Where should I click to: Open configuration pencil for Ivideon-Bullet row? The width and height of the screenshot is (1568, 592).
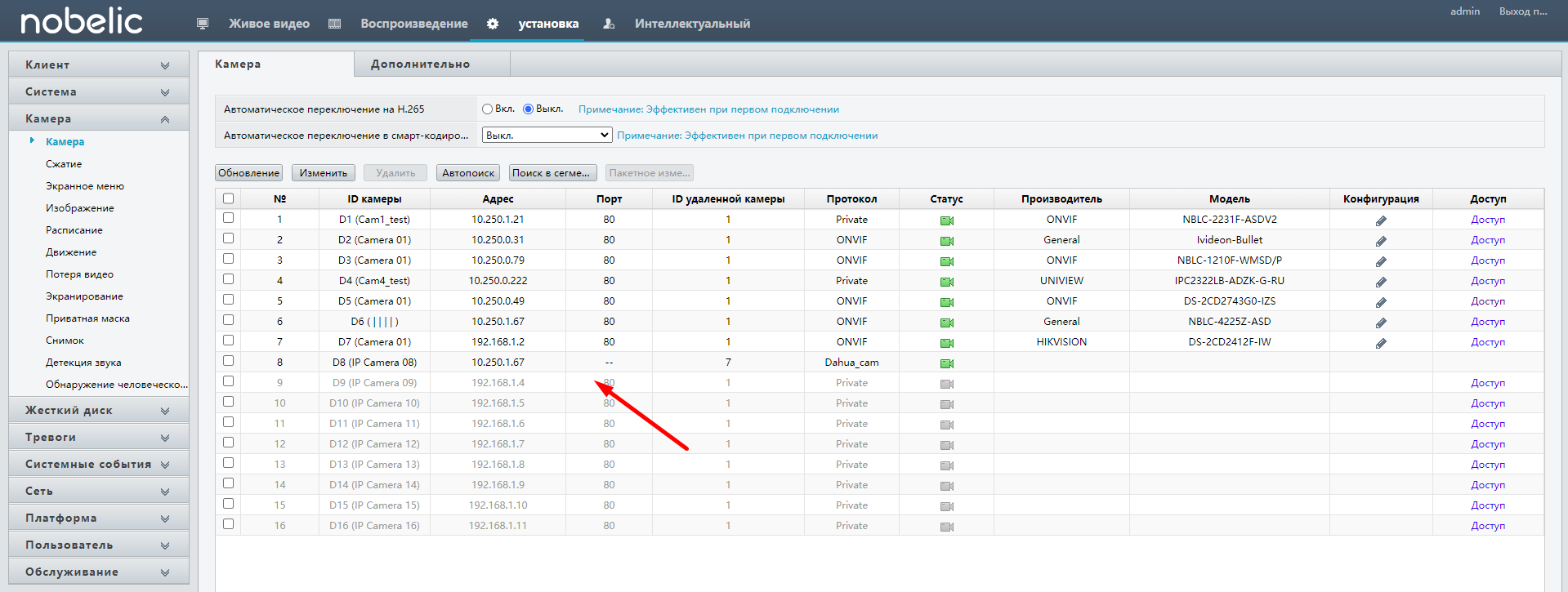tap(1381, 241)
